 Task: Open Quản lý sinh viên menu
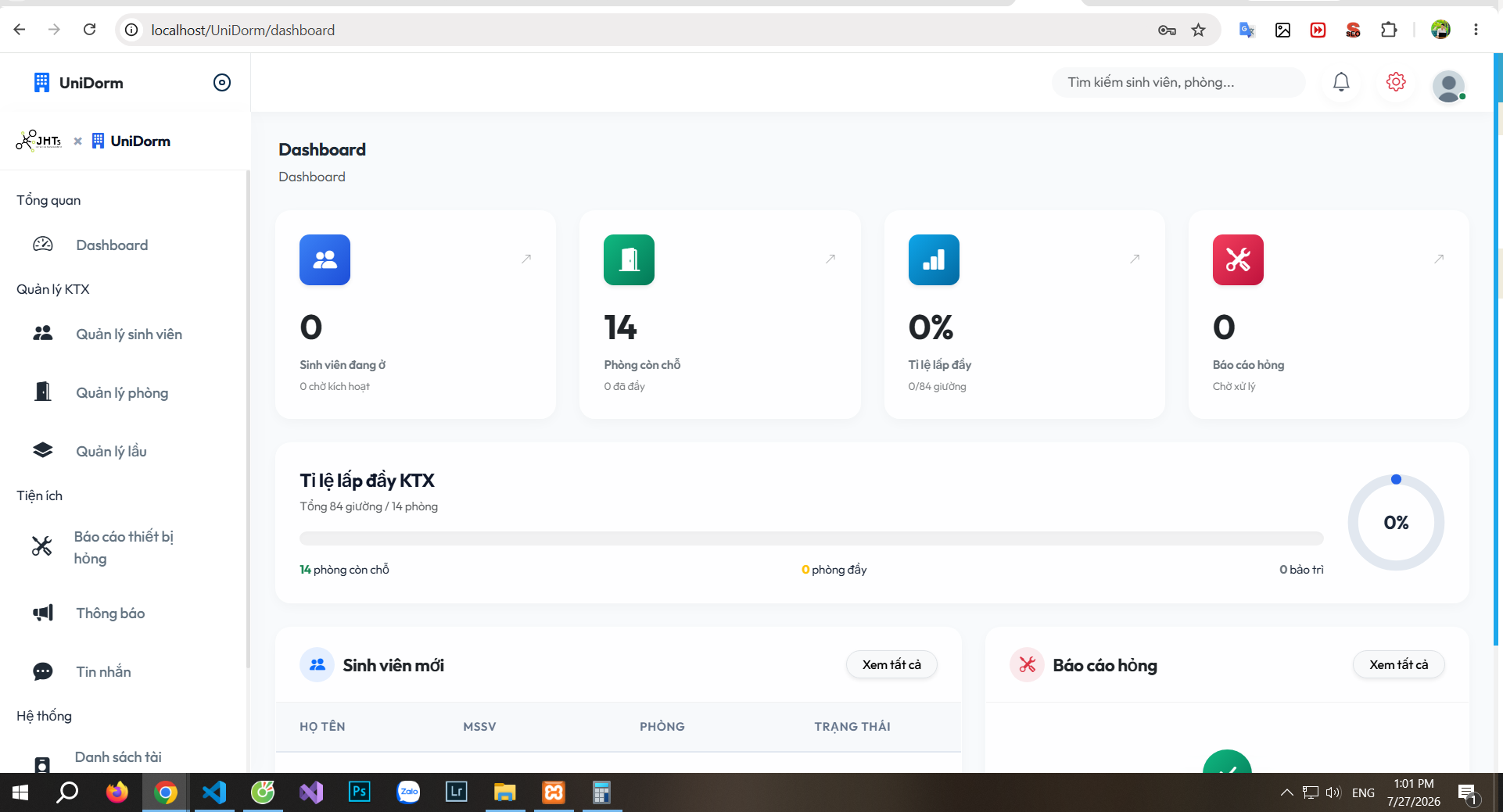tap(129, 334)
